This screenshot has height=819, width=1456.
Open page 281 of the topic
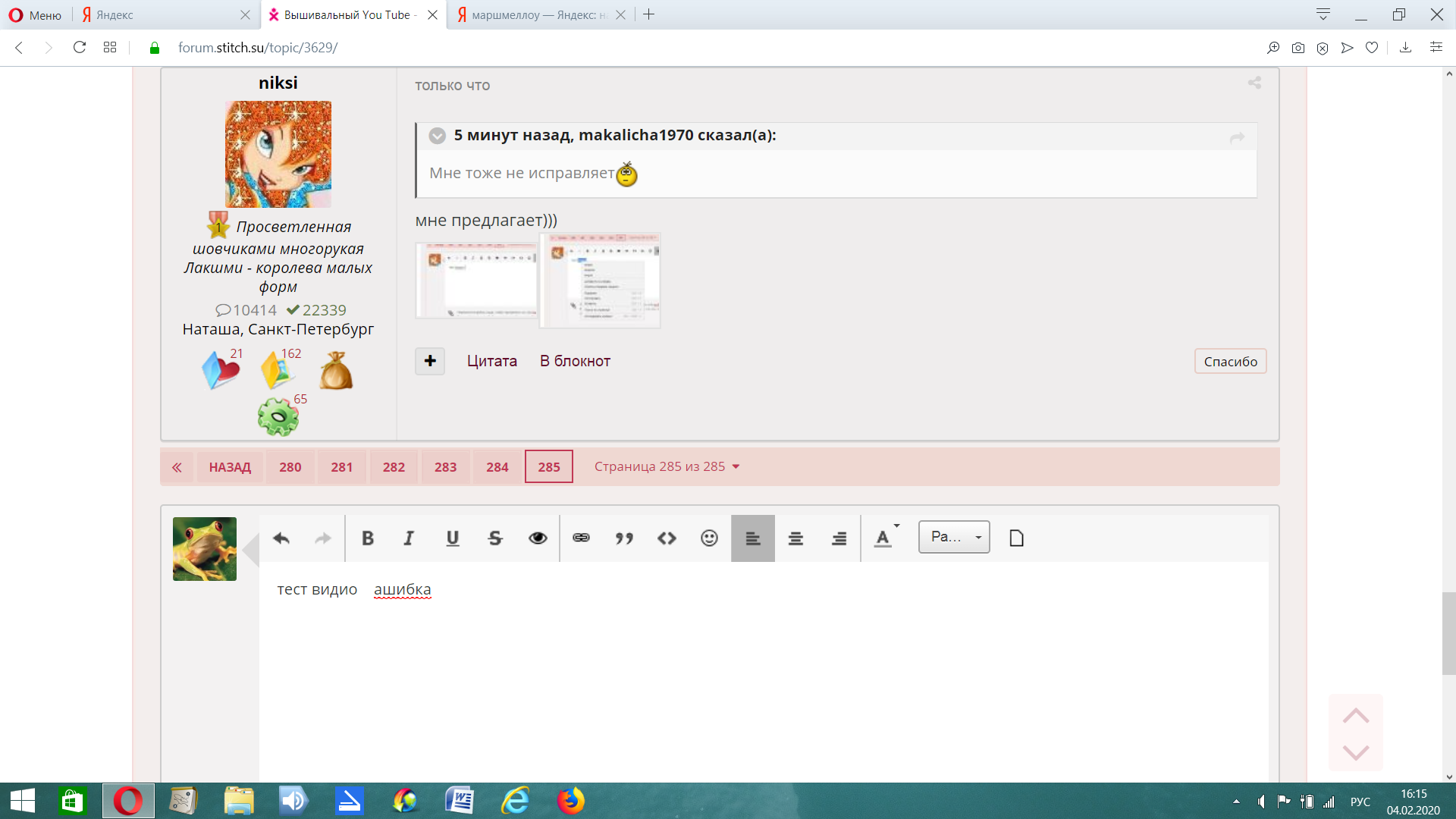(342, 467)
